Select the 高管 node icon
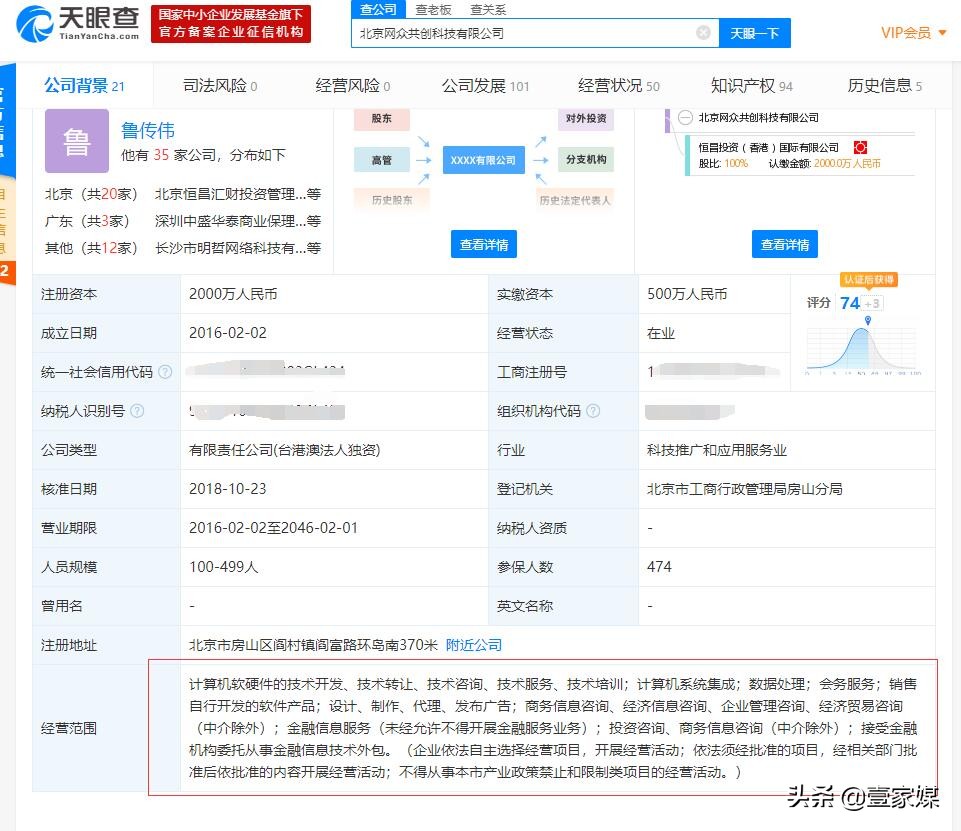 coord(380,159)
